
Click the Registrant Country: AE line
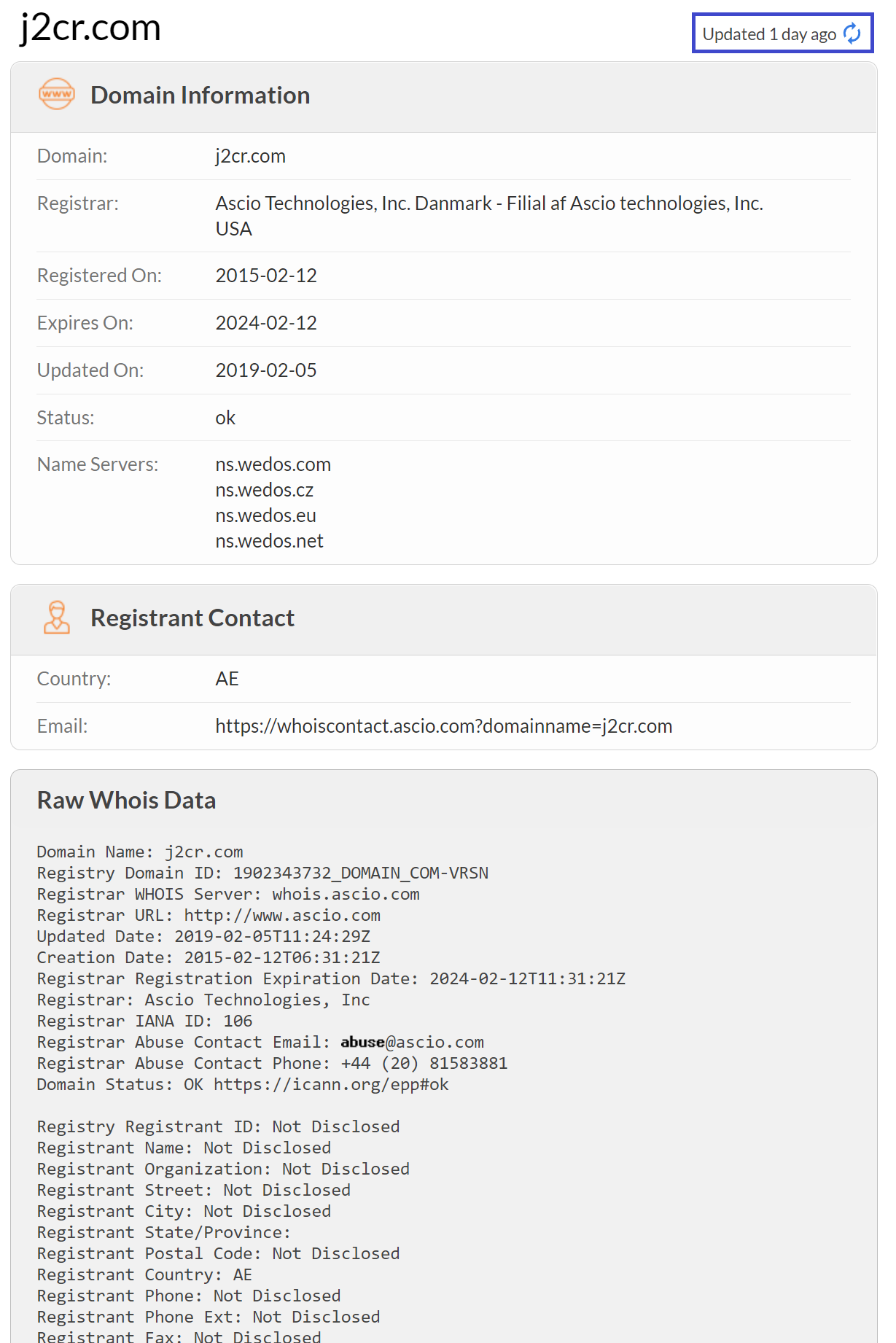[x=144, y=1274]
